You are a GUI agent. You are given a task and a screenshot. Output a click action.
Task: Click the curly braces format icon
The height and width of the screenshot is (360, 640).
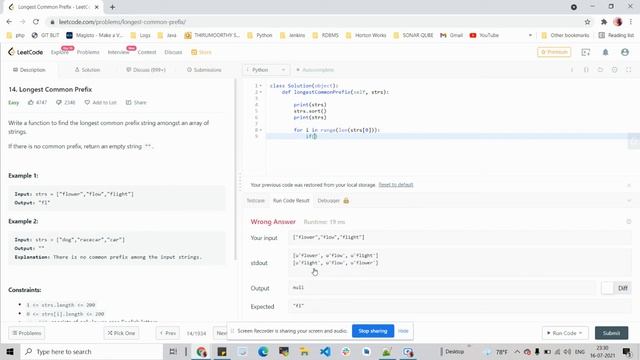[x=586, y=70]
